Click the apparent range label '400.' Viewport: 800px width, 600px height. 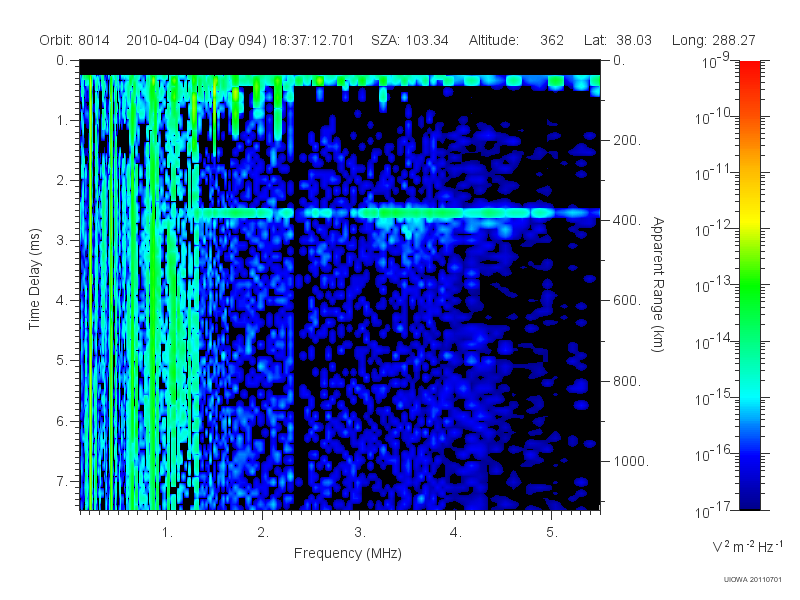coord(627,220)
